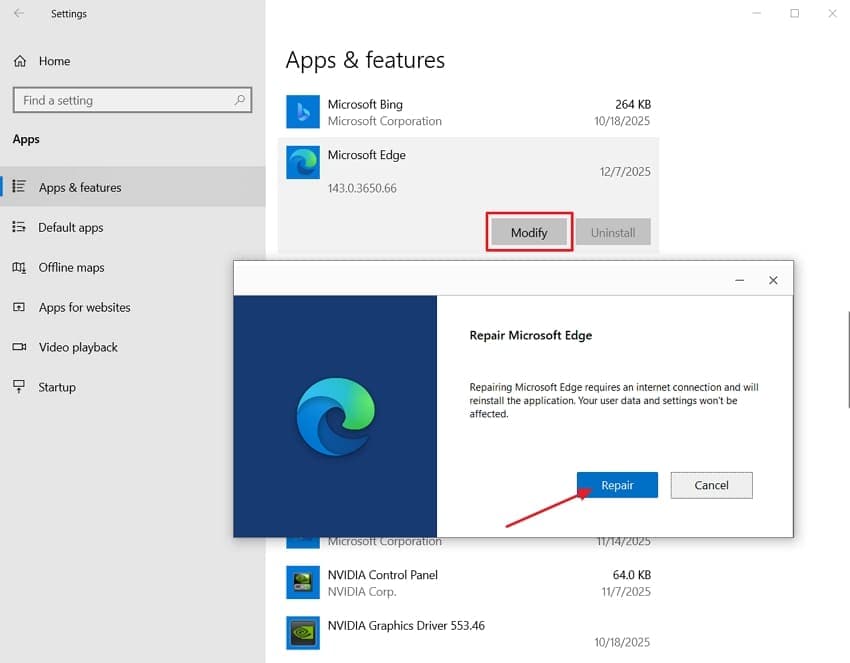Select the Microsoft Bing app icon
The image size is (850, 663).
303,111
